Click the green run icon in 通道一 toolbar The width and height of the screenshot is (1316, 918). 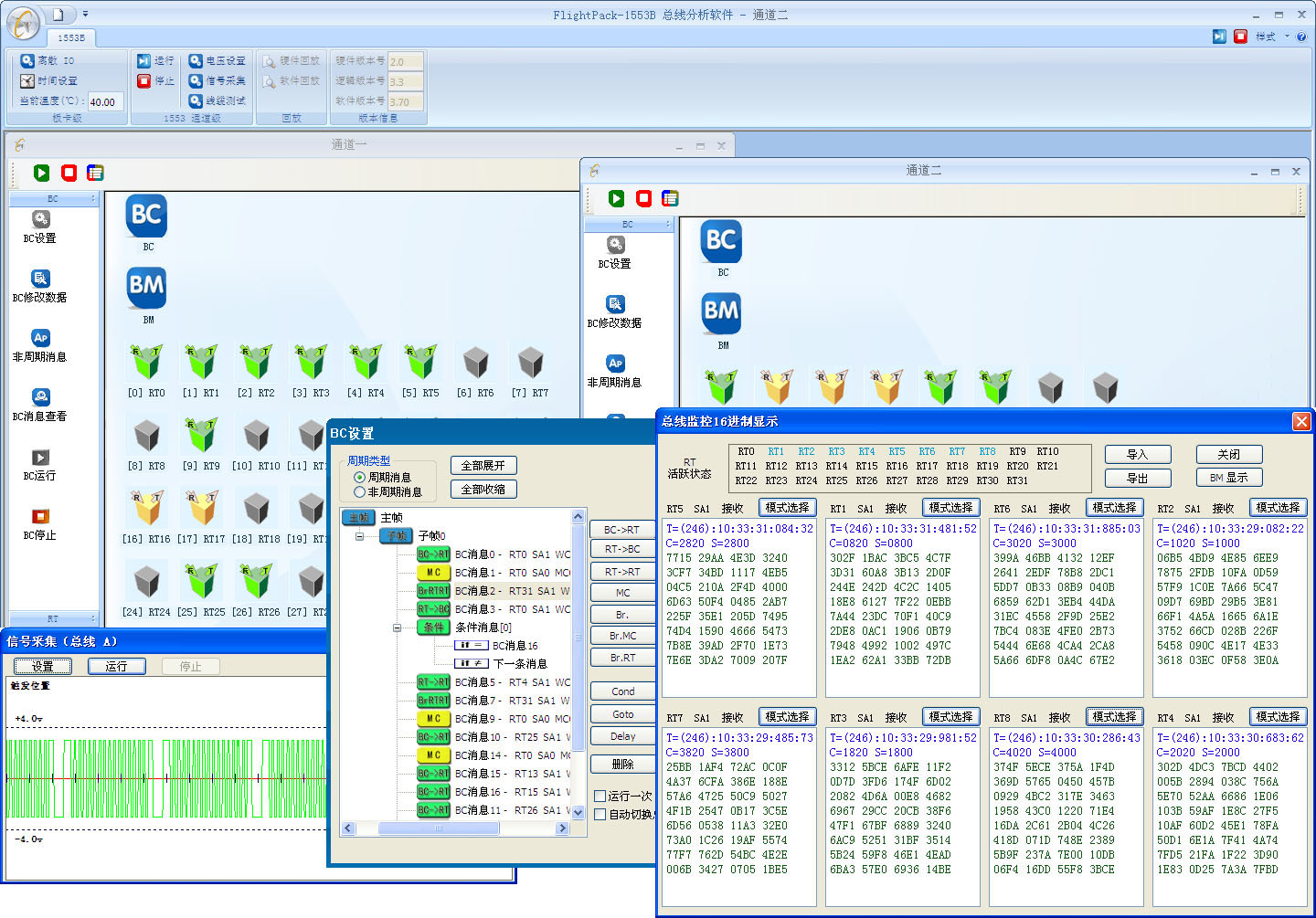[x=42, y=173]
